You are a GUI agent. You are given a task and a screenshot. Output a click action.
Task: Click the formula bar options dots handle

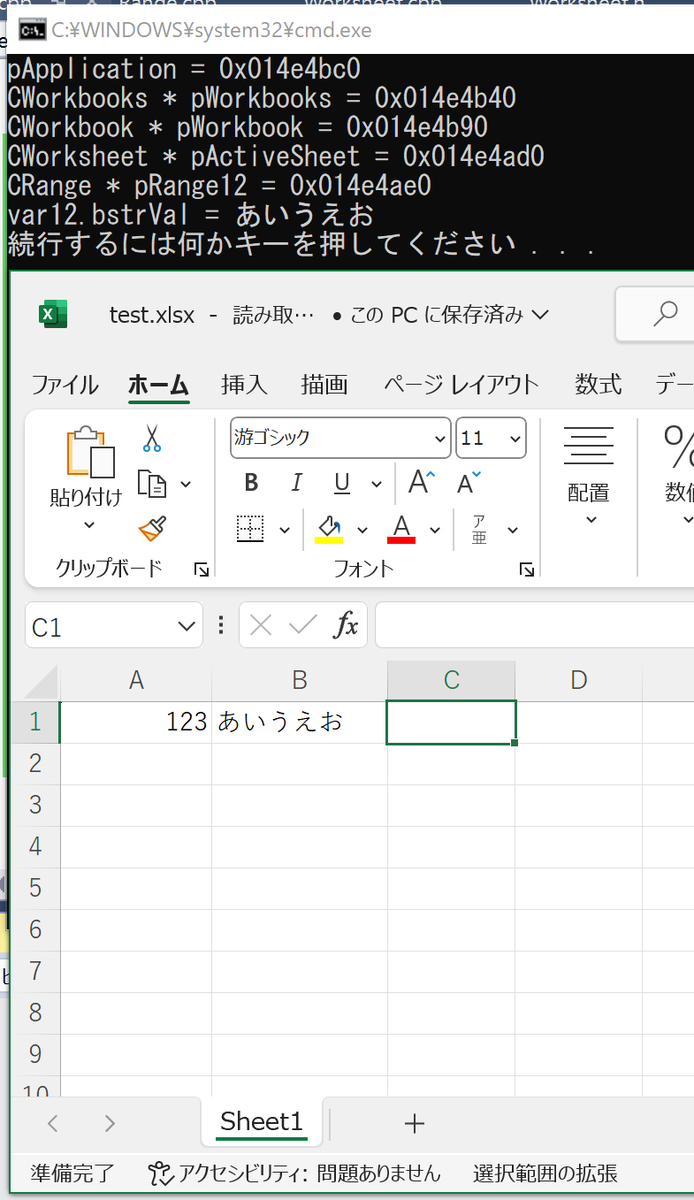click(x=221, y=626)
